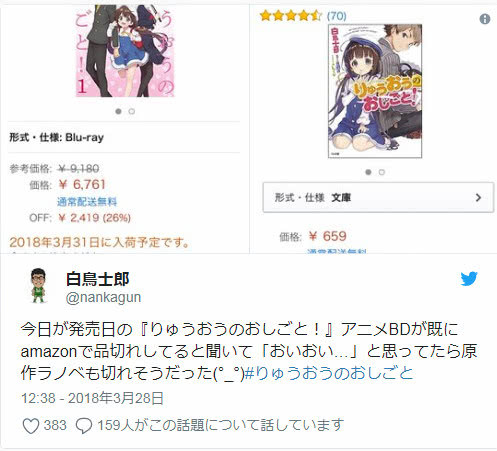Image resolution: width=497 pixels, height=451 pixels.
Task: Open the りゅうおうのおしごと book cover thumbnail
Action: tap(375, 91)
